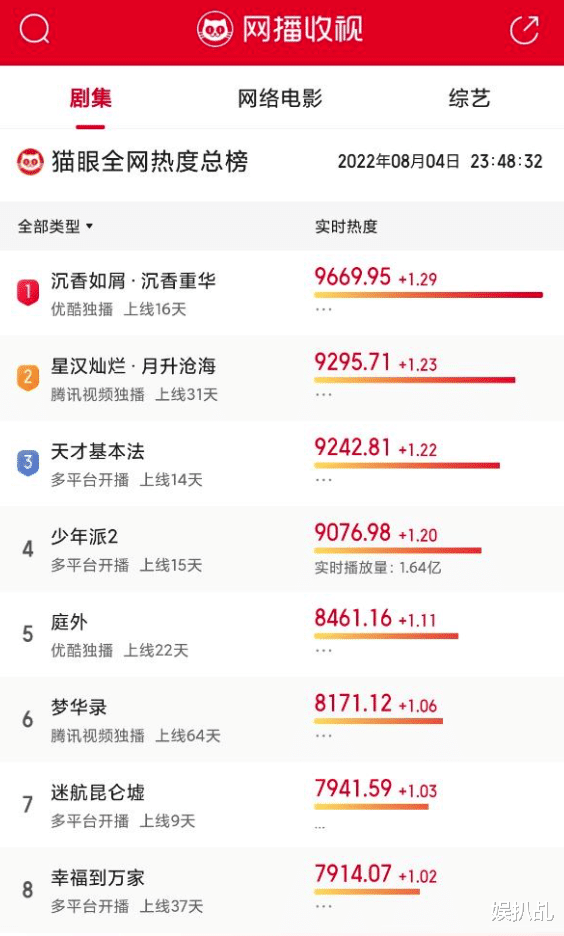
Task: Tap the search magnifier icon
Action: pos(35,29)
